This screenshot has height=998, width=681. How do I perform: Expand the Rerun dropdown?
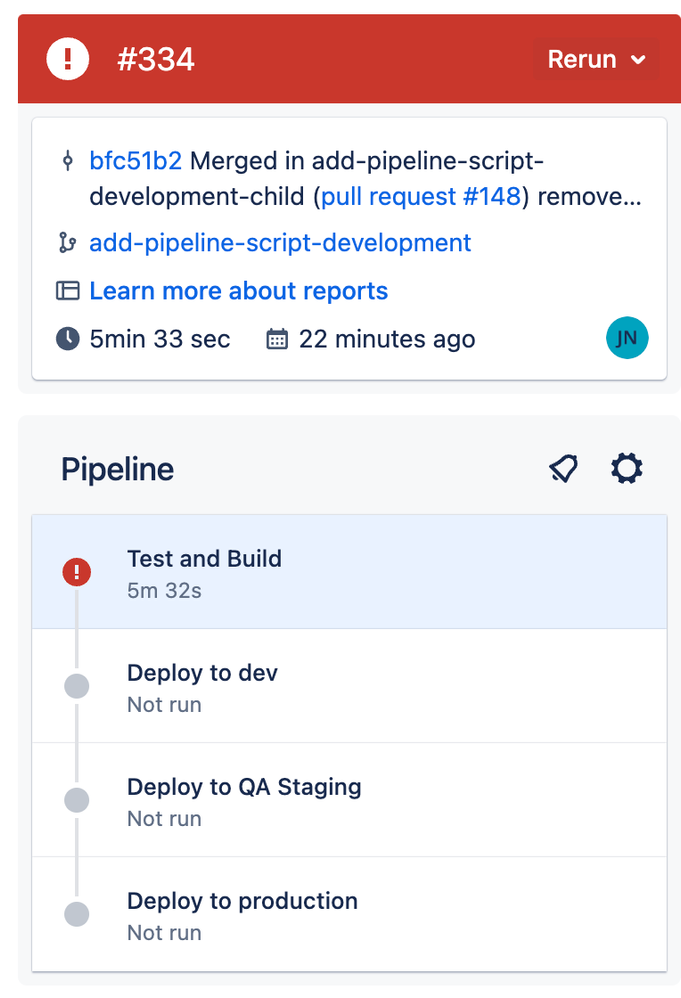(x=596, y=60)
